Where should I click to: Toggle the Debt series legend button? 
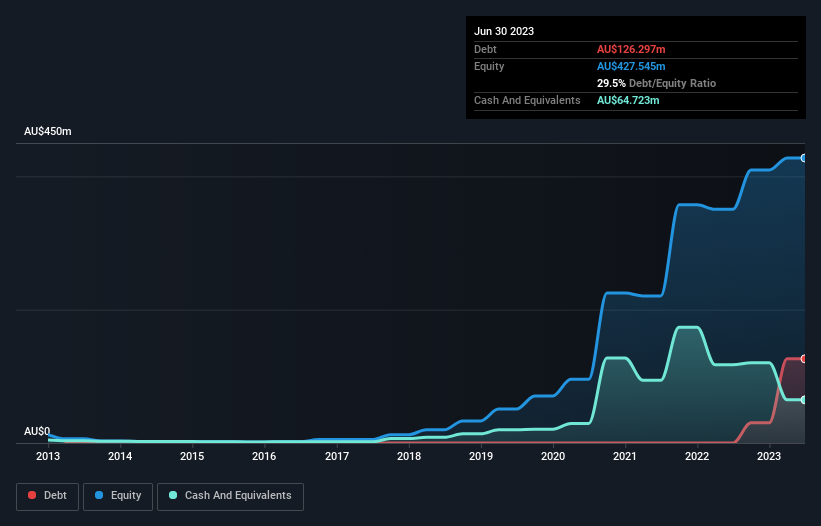click(47, 496)
